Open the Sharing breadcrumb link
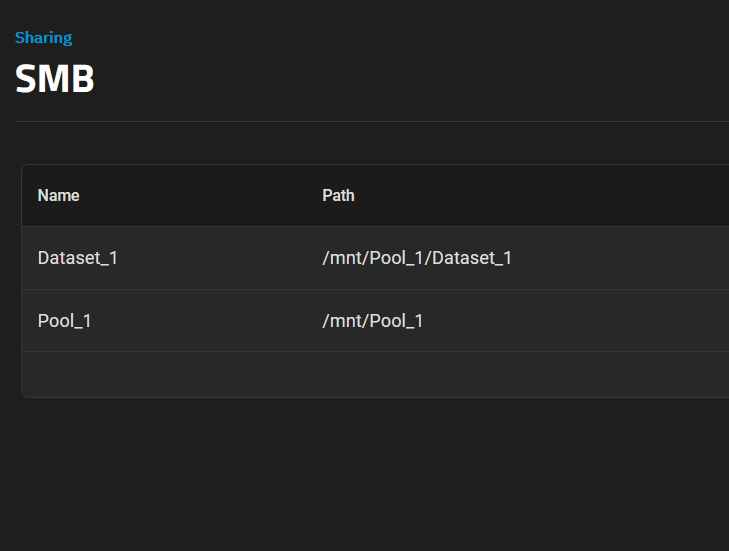The width and height of the screenshot is (729, 551). point(43,38)
